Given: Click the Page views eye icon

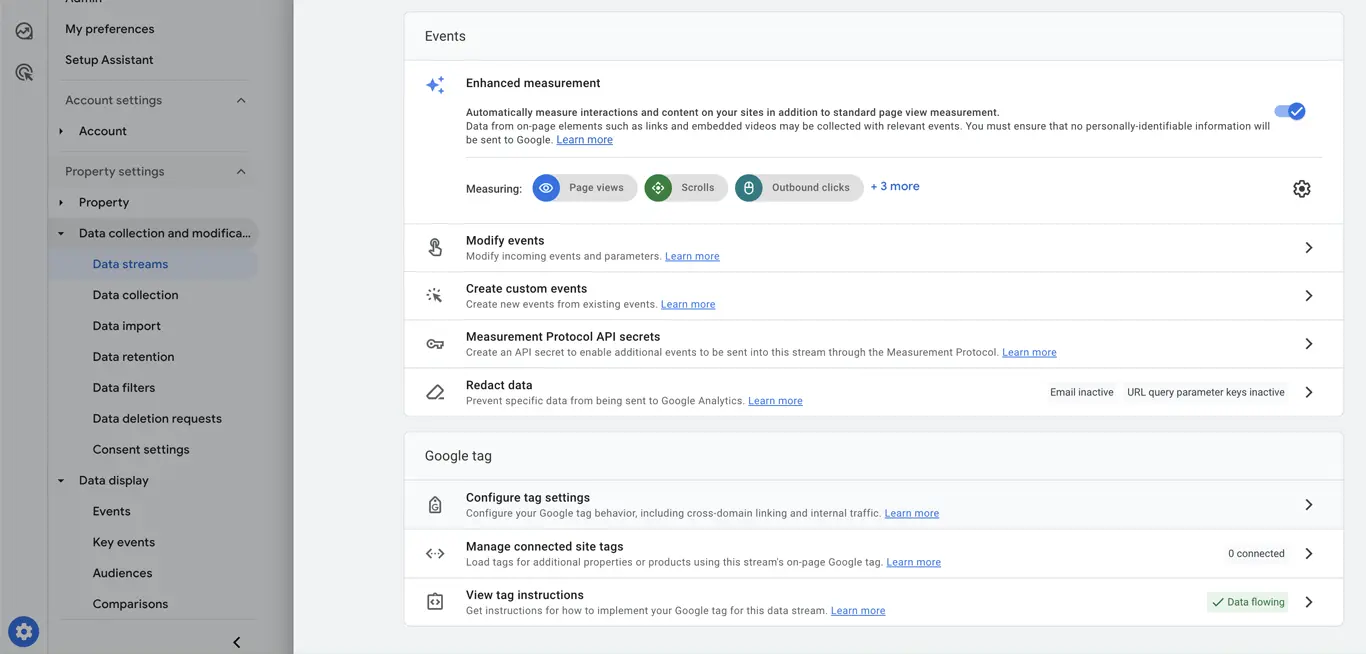Looking at the screenshot, I should (x=546, y=187).
